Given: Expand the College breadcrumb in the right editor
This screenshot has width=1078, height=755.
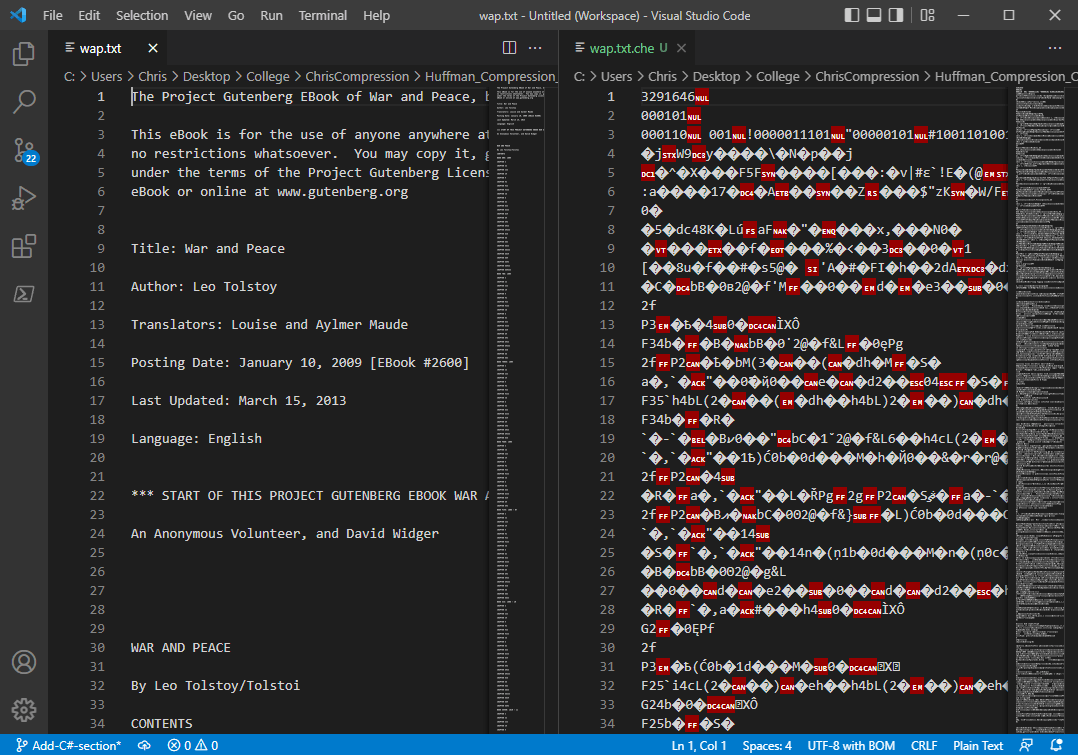Looking at the screenshot, I should point(778,76).
